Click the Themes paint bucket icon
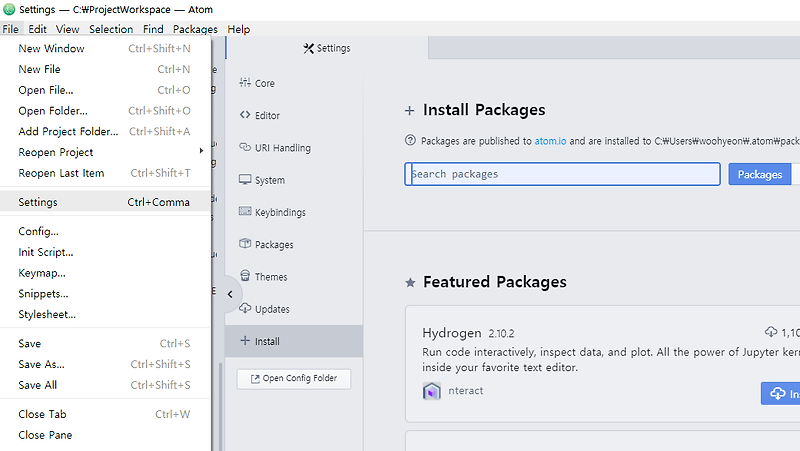 tap(245, 277)
